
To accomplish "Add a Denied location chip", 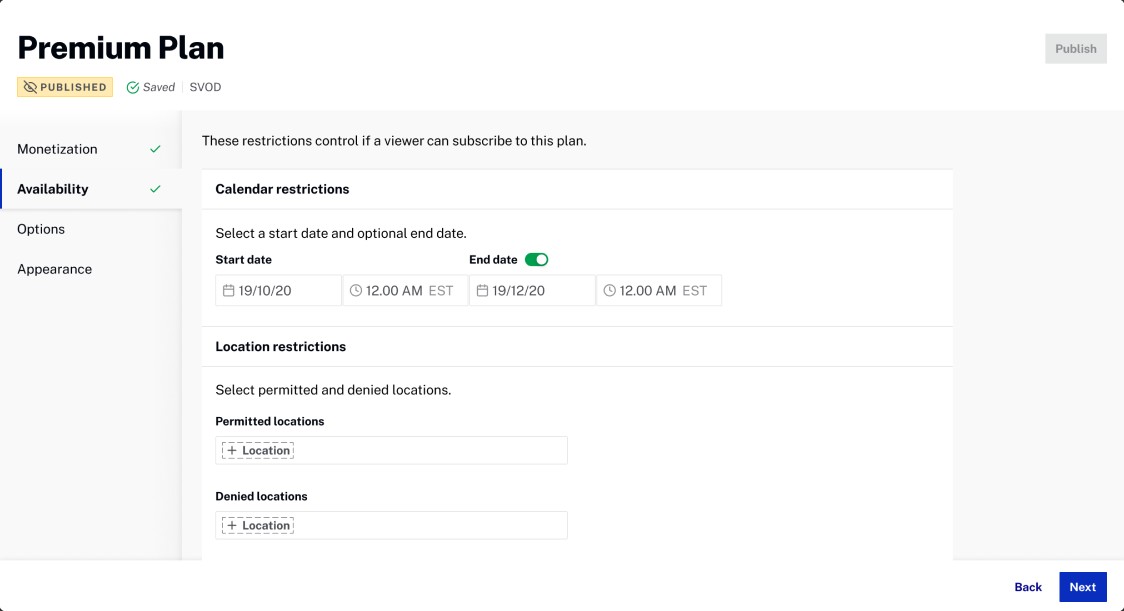I will click(x=258, y=526).
